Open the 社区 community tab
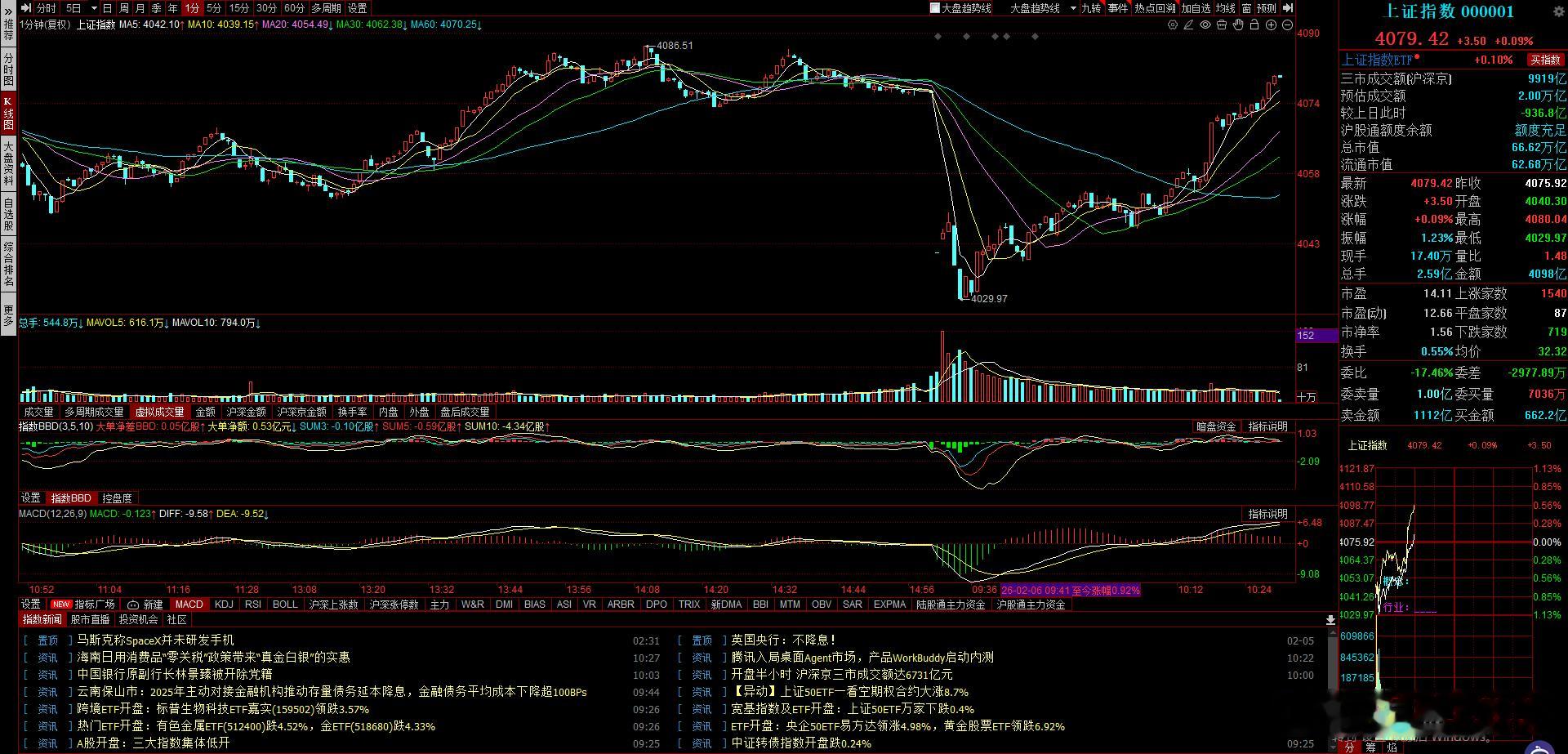 [176, 620]
